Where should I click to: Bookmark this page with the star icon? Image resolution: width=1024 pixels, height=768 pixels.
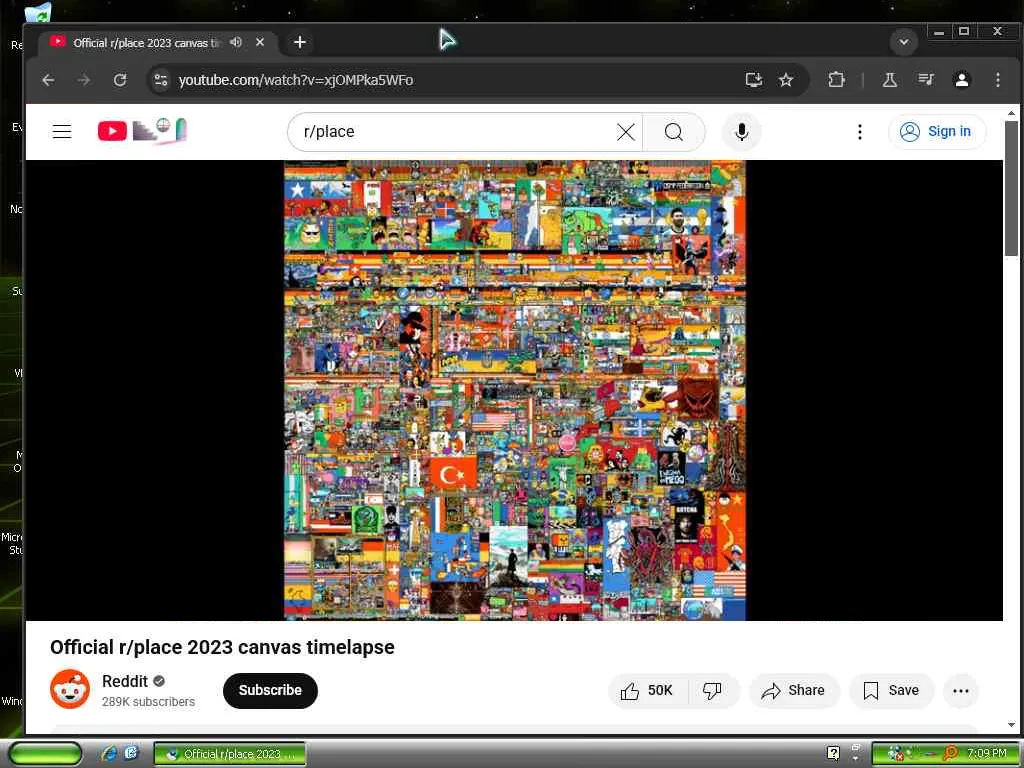click(786, 80)
